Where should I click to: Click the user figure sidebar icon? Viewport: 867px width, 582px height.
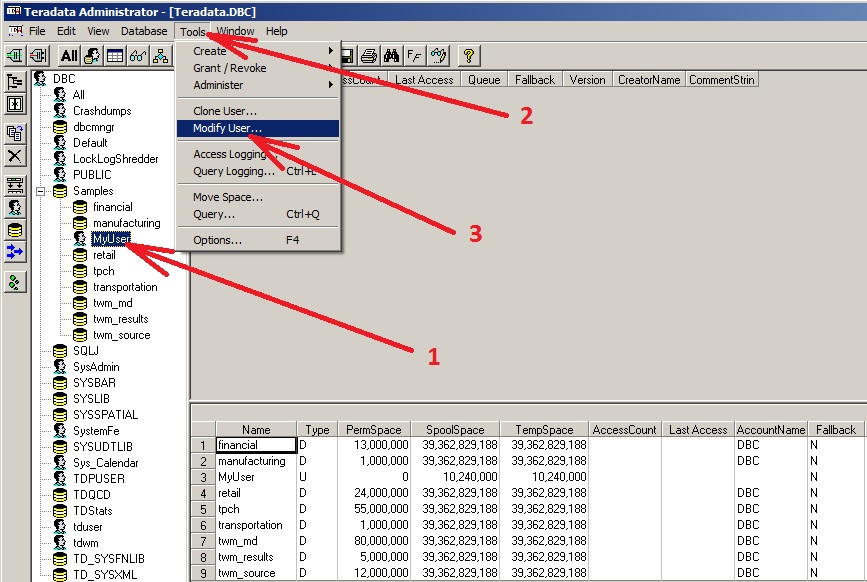[15, 208]
